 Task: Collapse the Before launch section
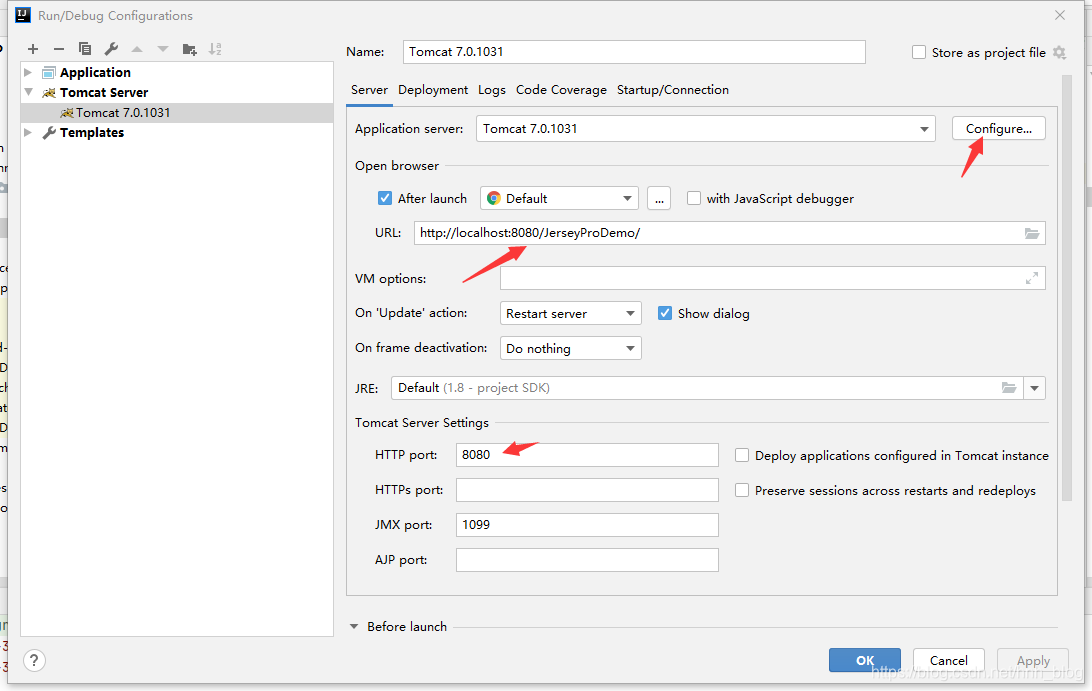pos(354,627)
